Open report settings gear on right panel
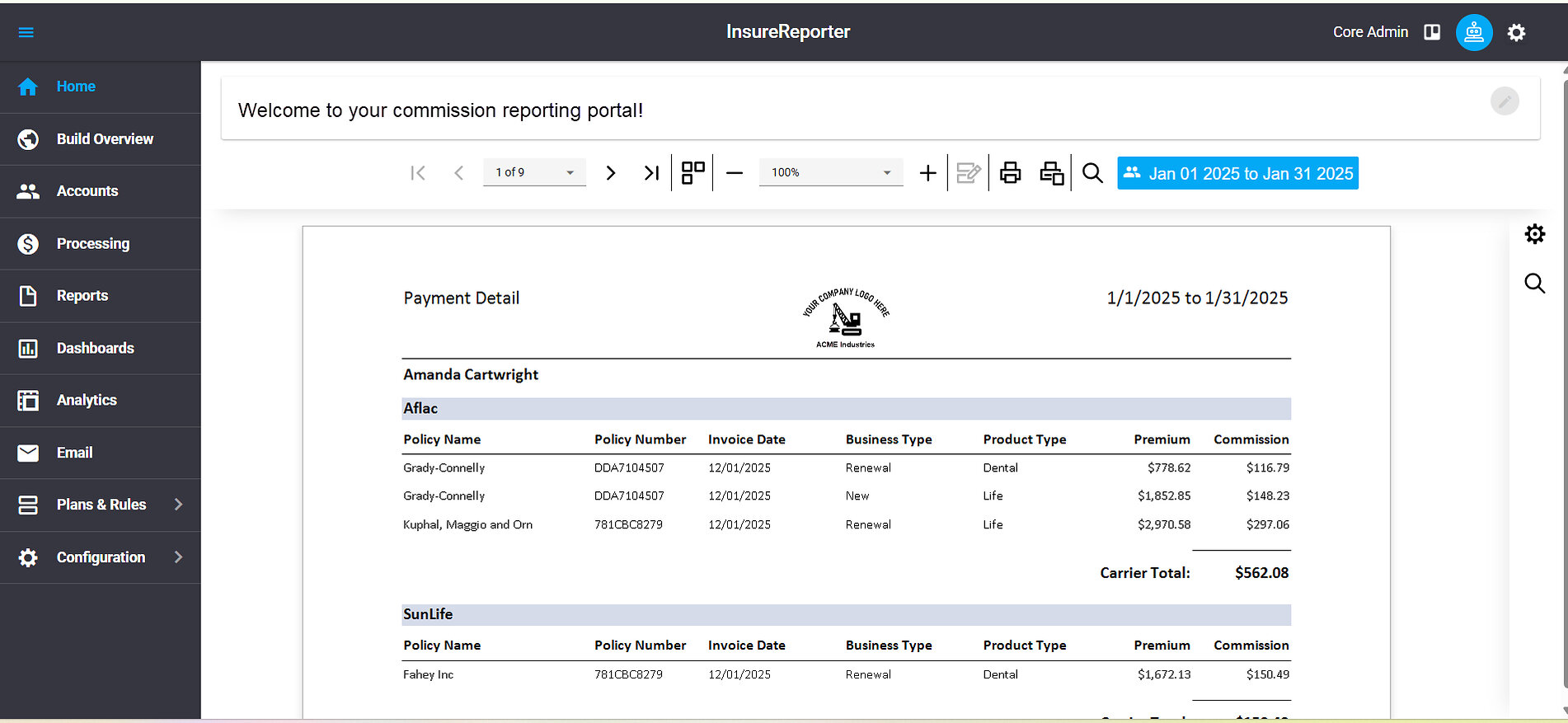1568x723 pixels. click(x=1535, y=234)
